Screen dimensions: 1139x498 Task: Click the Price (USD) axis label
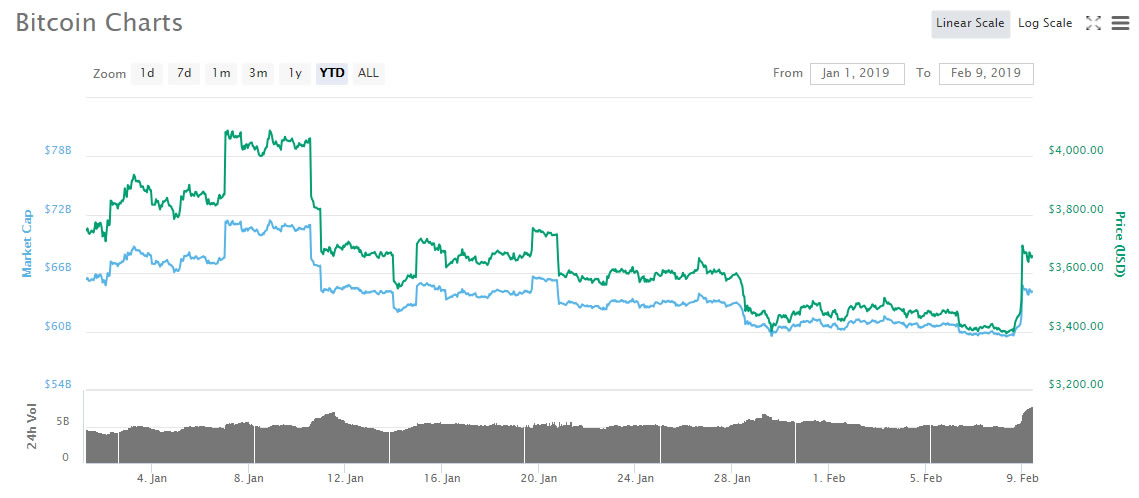coord(1121,246)
